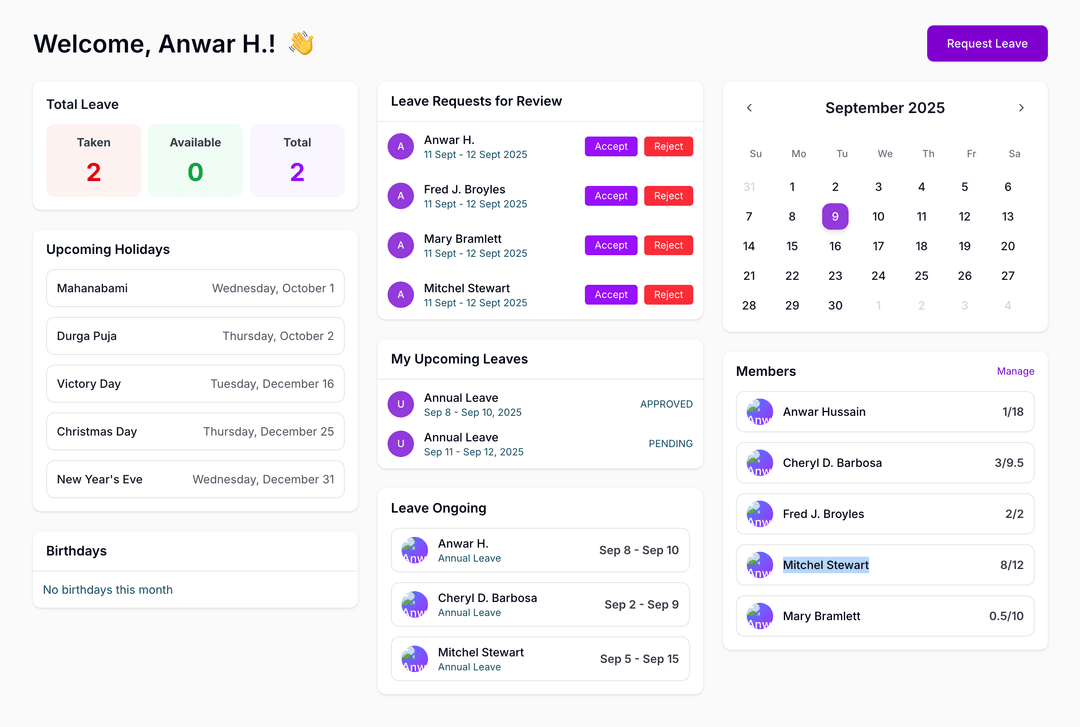This screenshot has height=727, width=1080.
Task: Click Mitchel Stewart avatar in Members list
Action: (x=760, y=565)
